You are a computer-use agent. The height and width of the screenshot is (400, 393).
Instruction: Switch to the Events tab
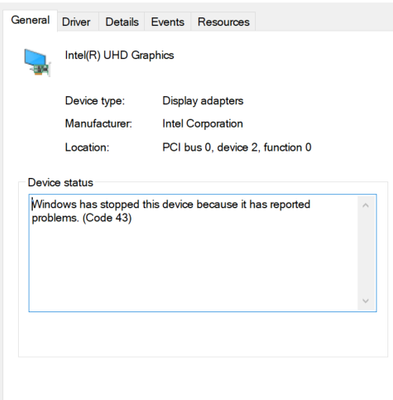click(167, 22)
